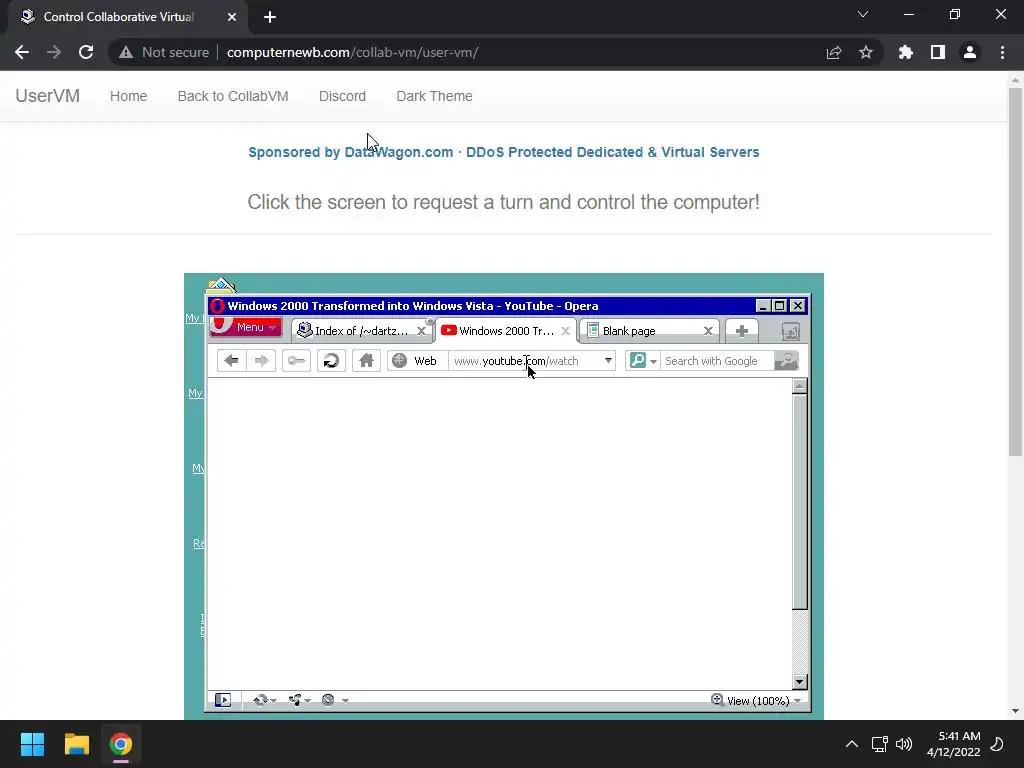The width and height of the screenshot is (1024, 768).
Task: Click Opera search go button
Action: click(786, 360)
